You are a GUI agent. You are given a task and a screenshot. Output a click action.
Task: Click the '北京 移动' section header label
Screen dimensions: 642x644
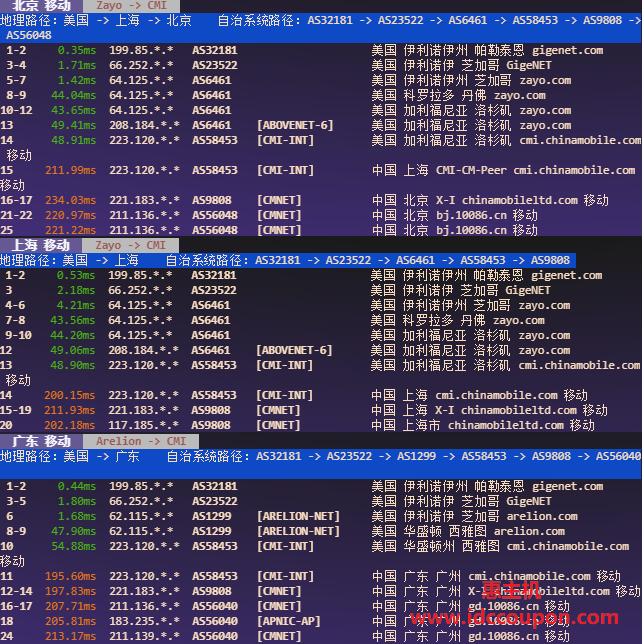[x=41, y=5]
